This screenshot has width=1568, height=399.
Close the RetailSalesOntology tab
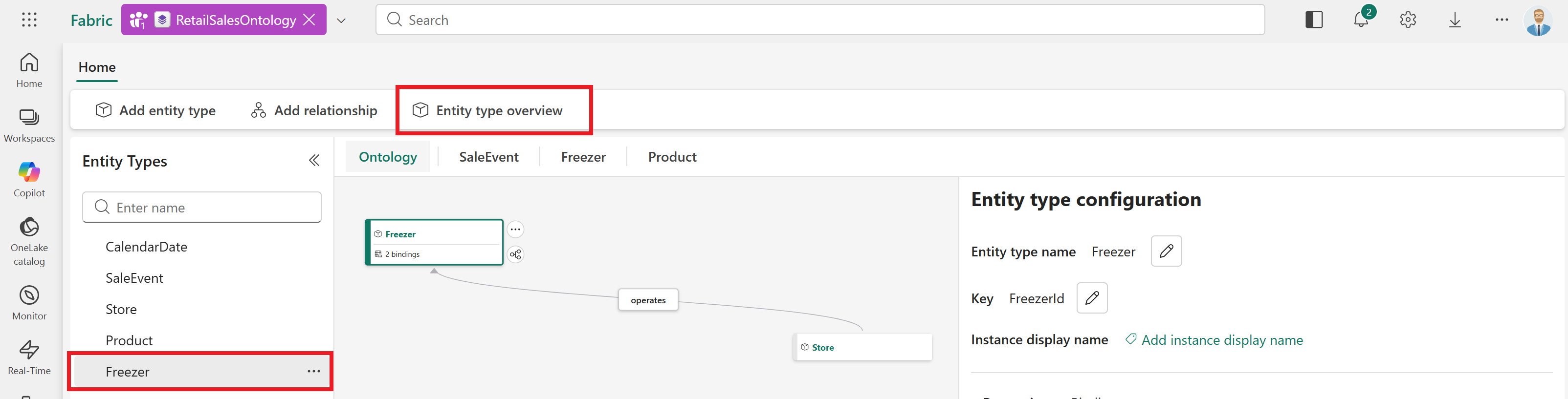point(310,20)
